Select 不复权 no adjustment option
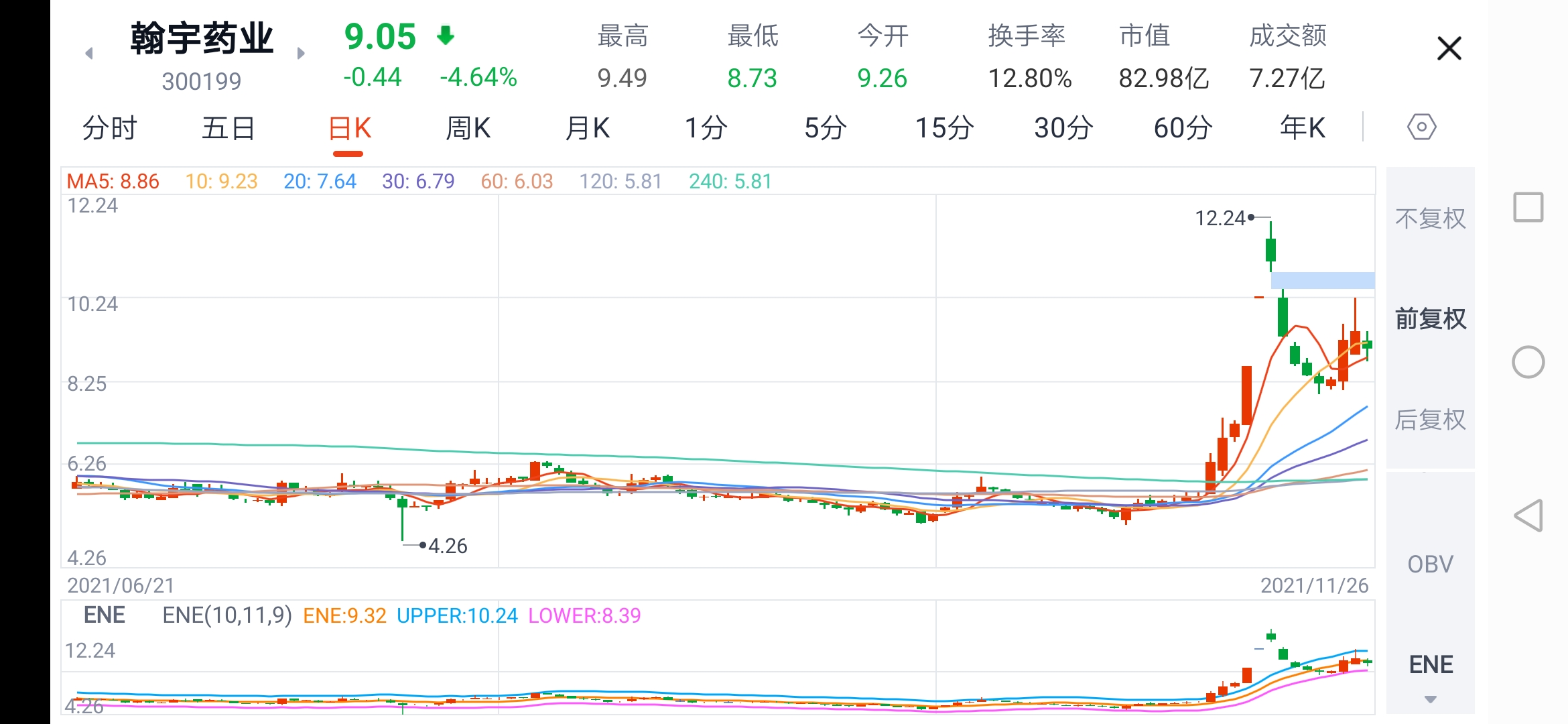 (x=1431, y=219)
